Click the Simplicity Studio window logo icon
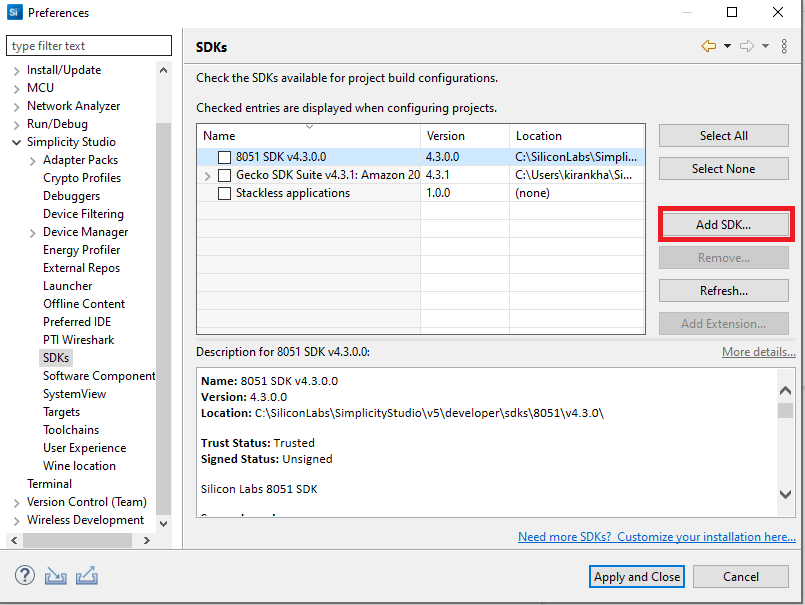This screenshot has width=805, height=605. (x=14, y=12)
